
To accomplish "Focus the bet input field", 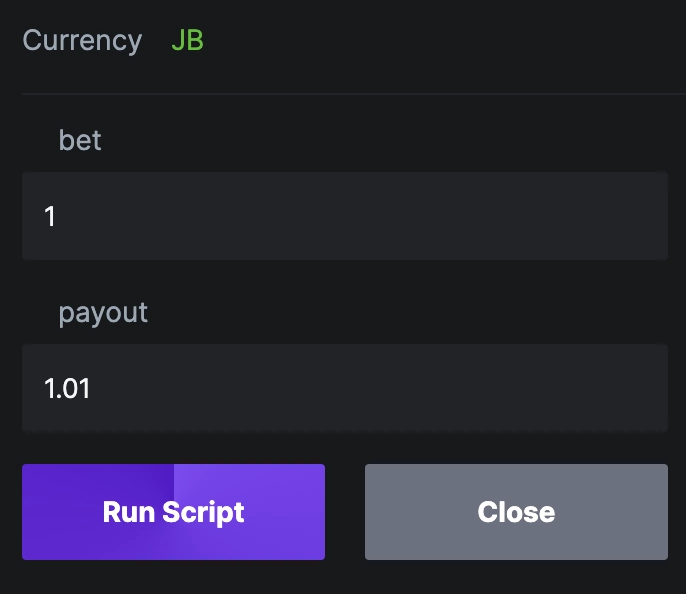I will click(344, 216).
